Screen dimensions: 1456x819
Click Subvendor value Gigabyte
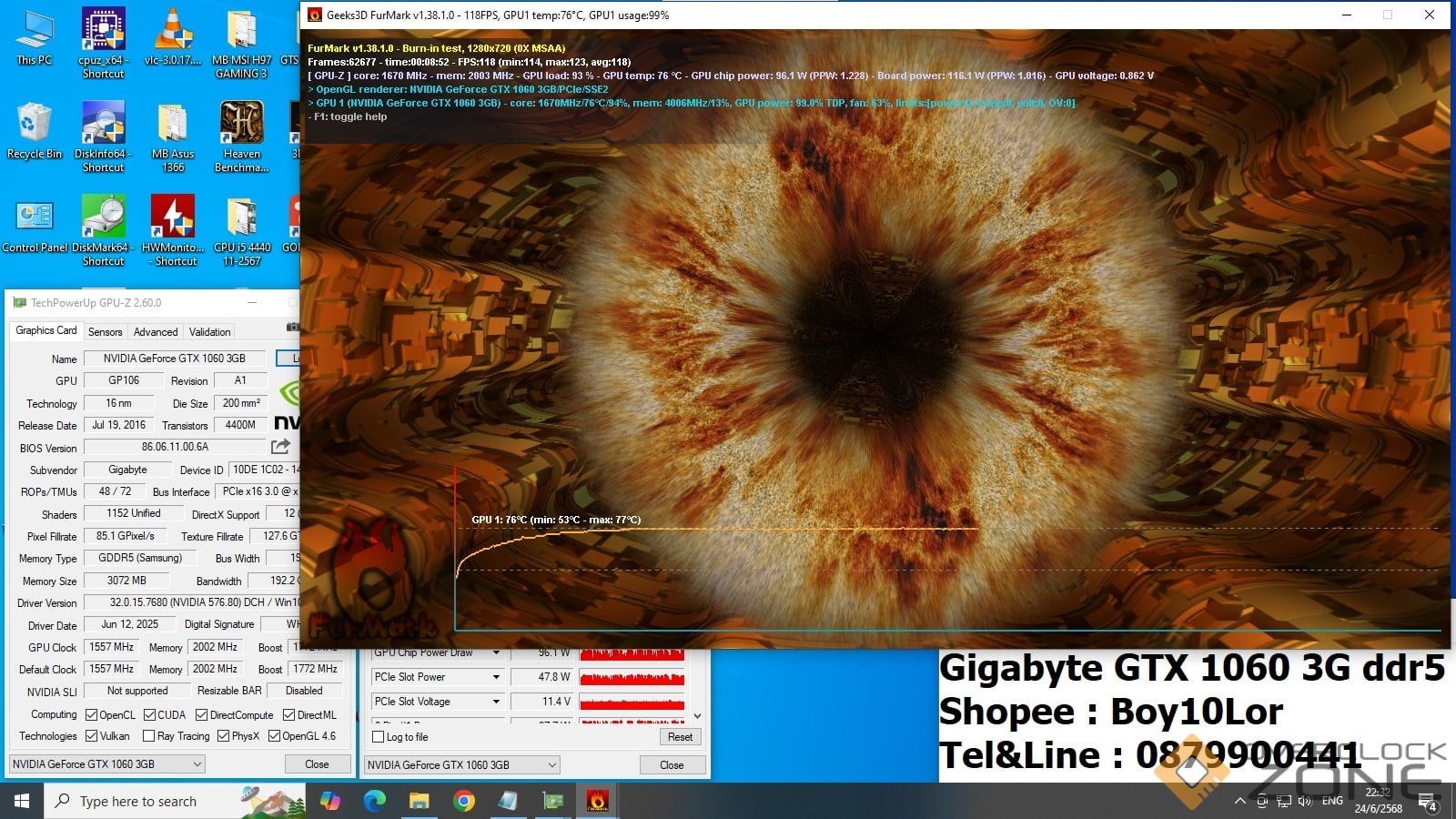click(127, 470)
